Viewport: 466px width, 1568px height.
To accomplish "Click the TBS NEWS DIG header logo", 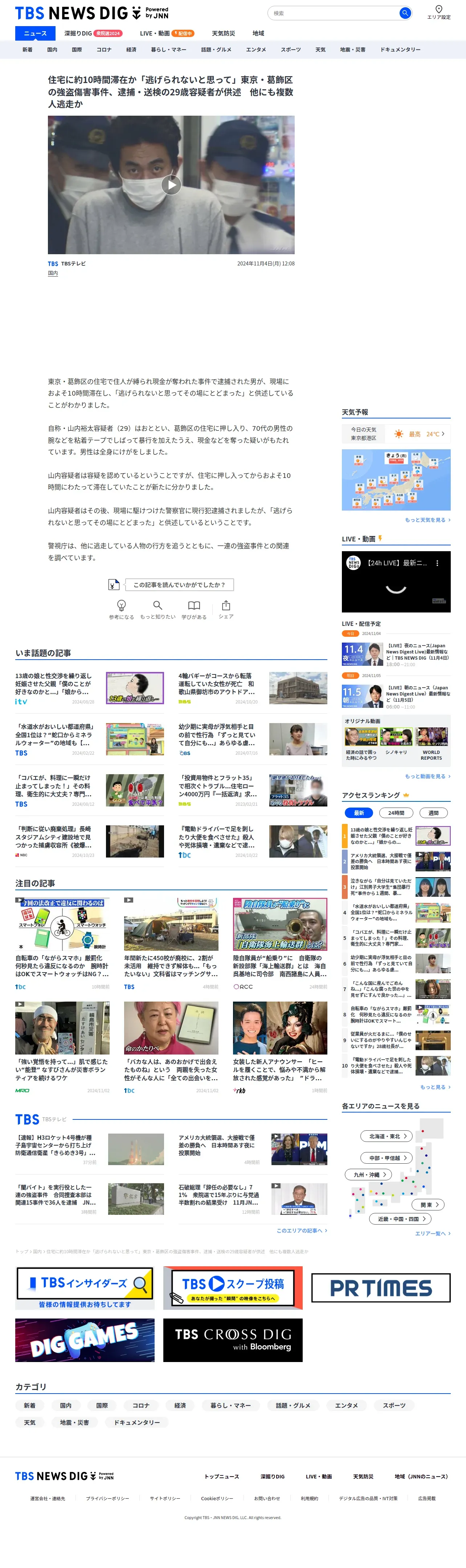I will 91,13.
